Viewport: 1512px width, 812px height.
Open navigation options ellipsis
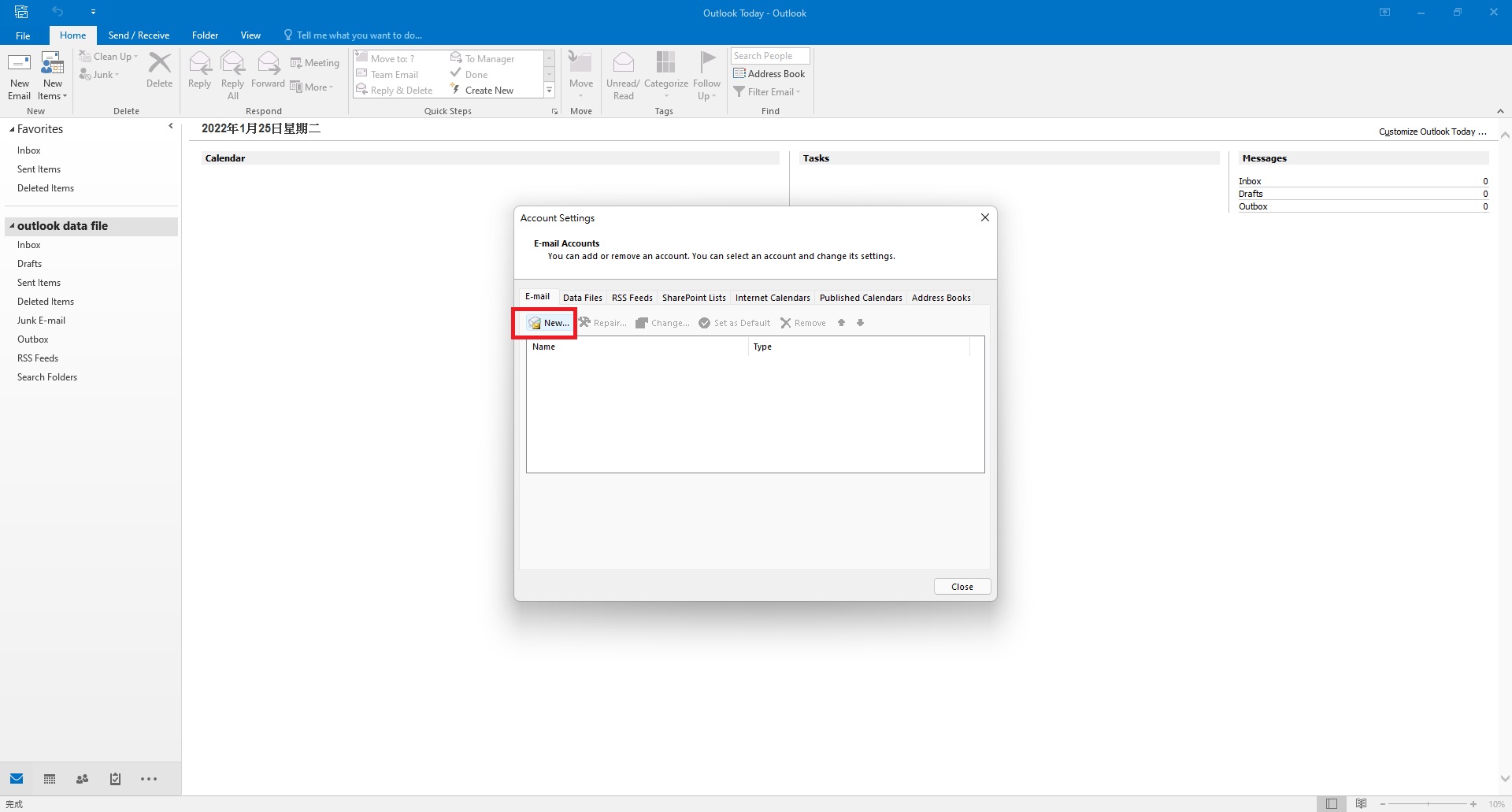coord(149,779)
